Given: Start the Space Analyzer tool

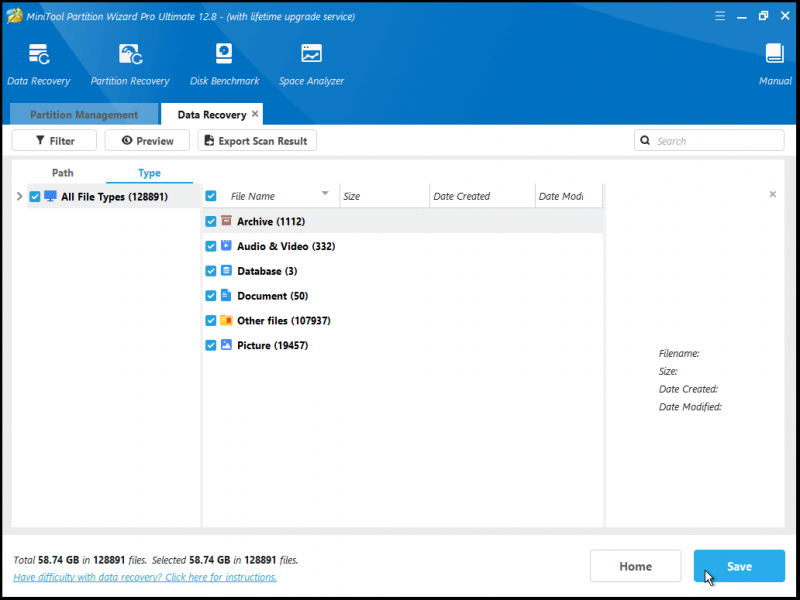Looking at the screenshot, I should pyautogui.click(x=311, y=54).
